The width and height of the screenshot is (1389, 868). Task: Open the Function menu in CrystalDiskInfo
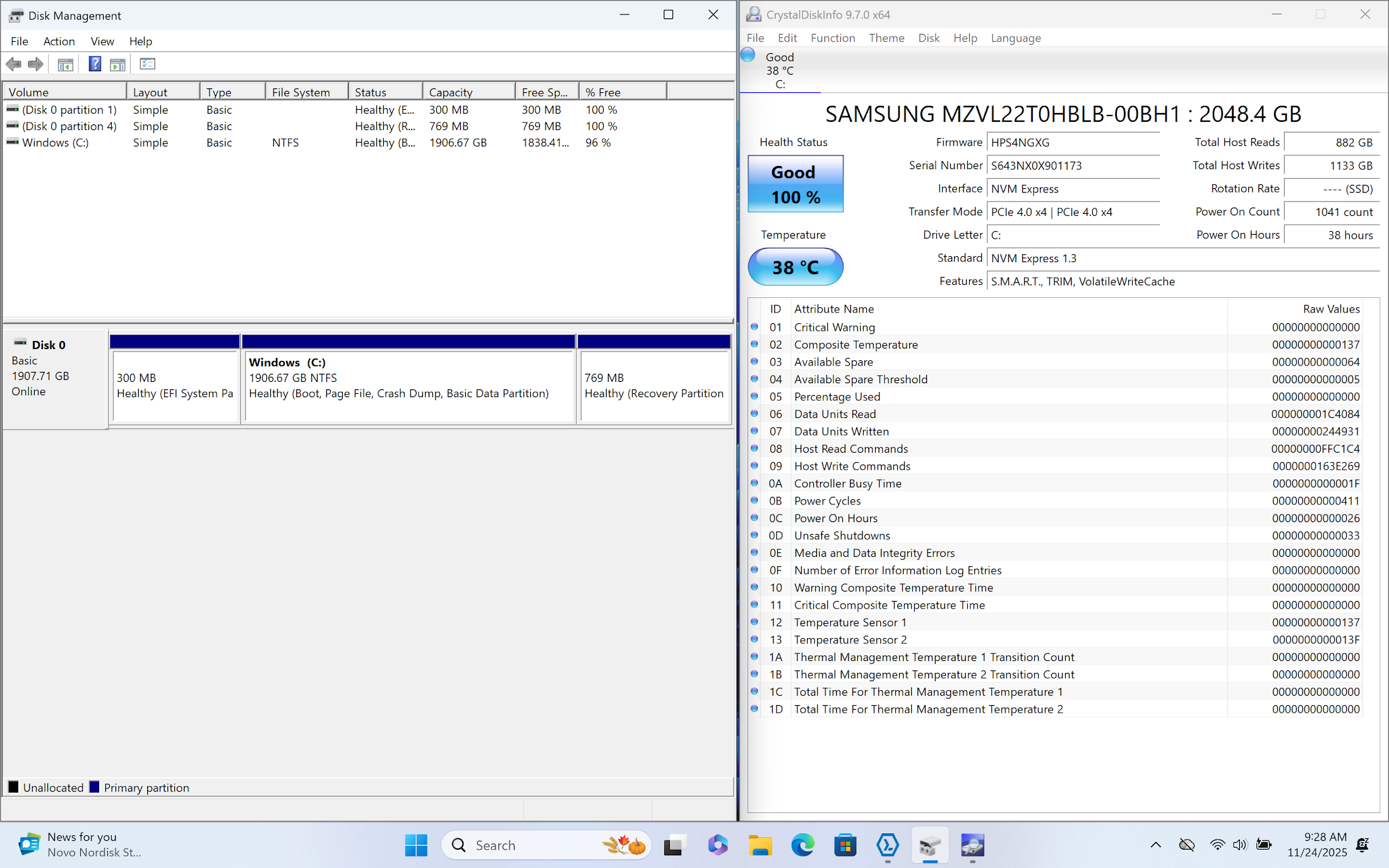(832, 38)
